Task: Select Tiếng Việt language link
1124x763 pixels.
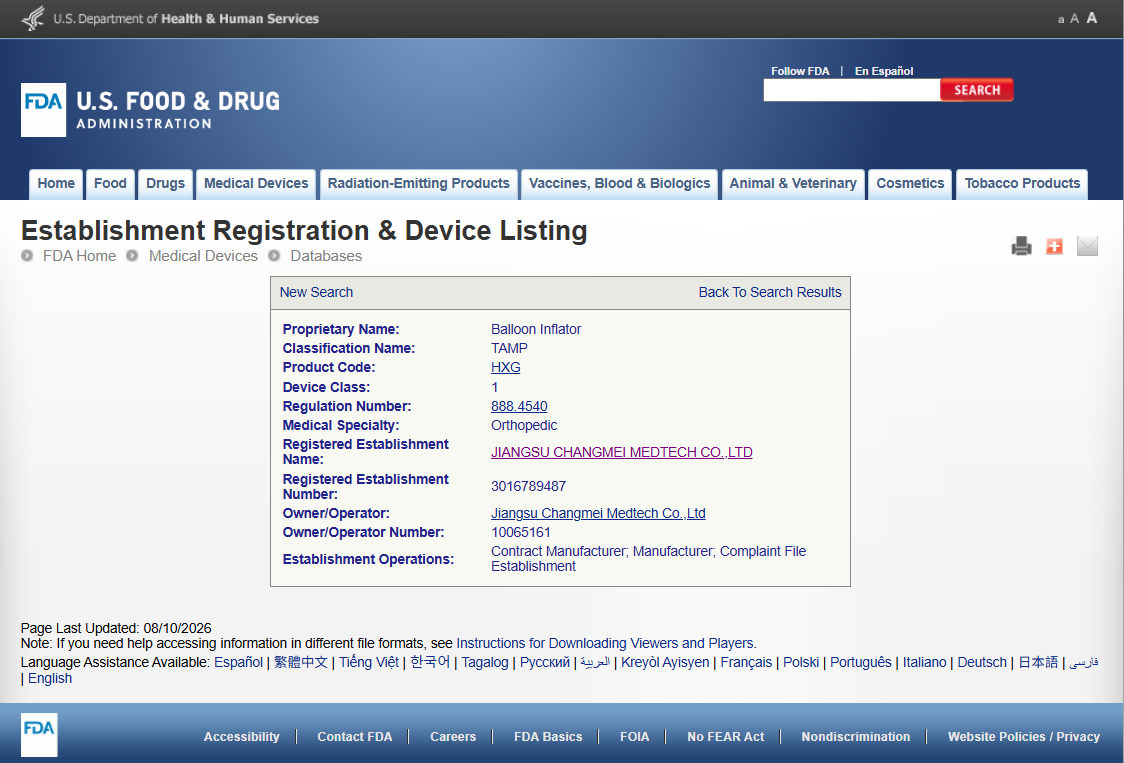Action: coord(368,662)
